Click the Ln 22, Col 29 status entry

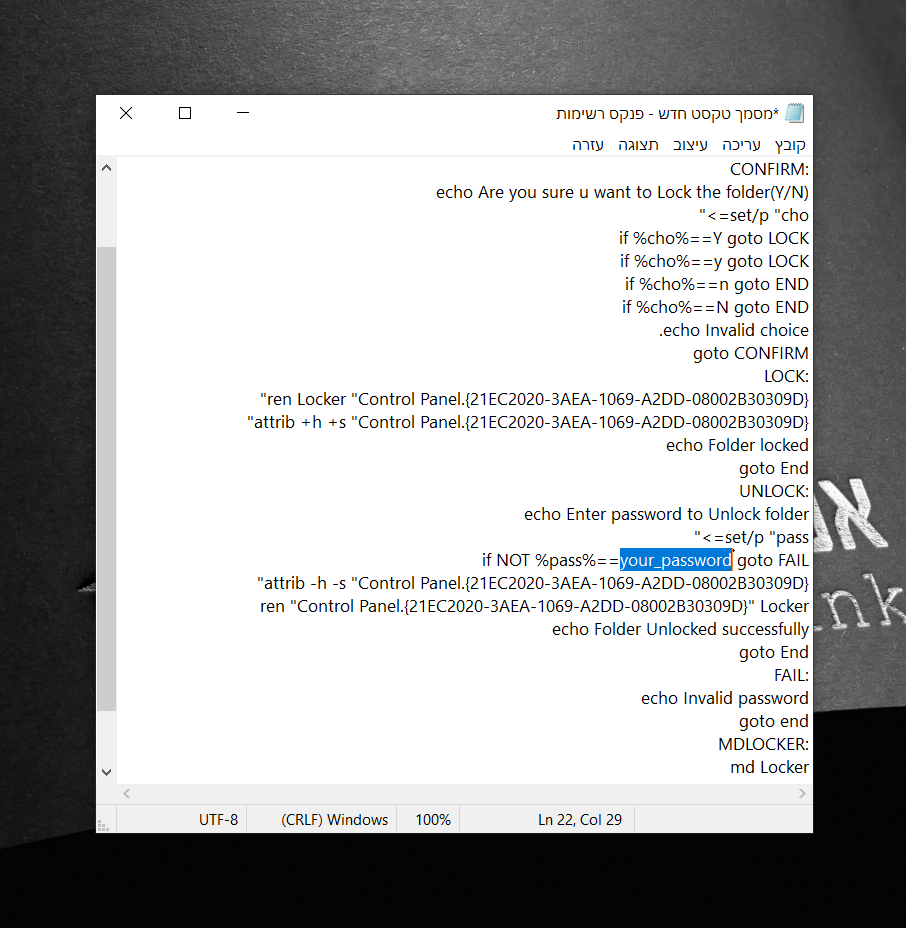pos(580,820)
